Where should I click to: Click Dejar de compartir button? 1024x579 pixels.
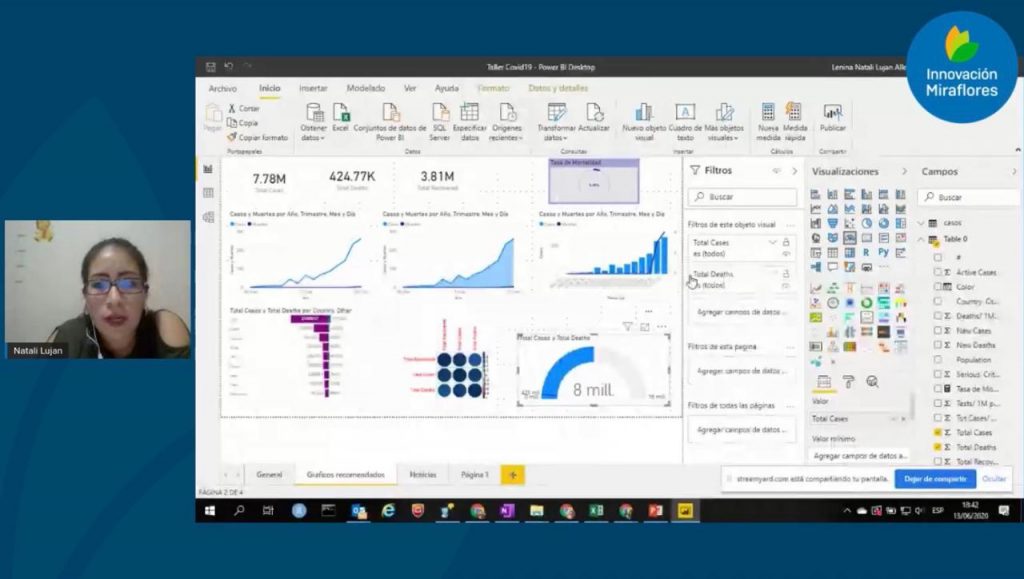click(935, 478)
